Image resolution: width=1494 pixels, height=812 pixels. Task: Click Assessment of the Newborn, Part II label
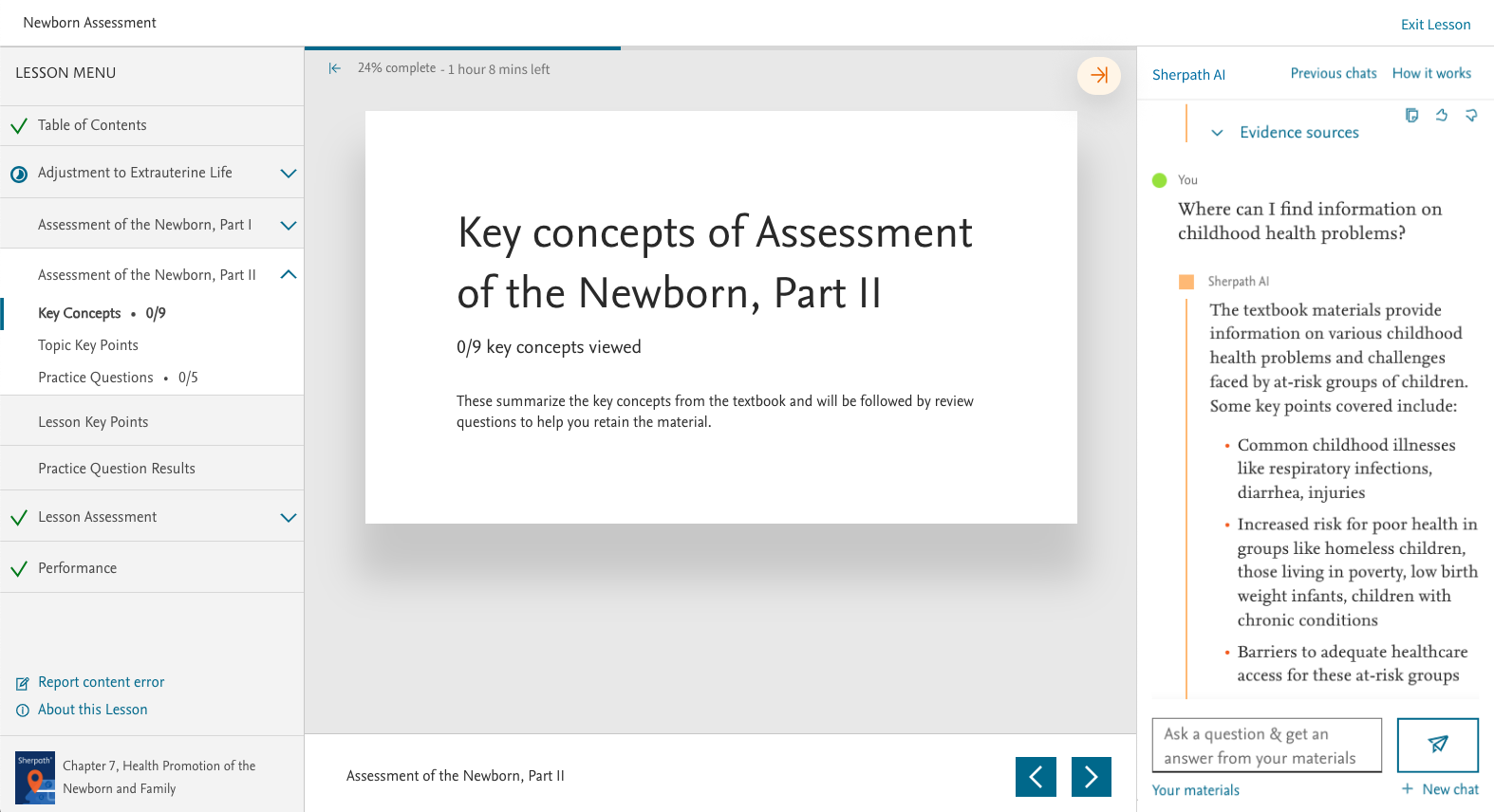tap(146, 275)
